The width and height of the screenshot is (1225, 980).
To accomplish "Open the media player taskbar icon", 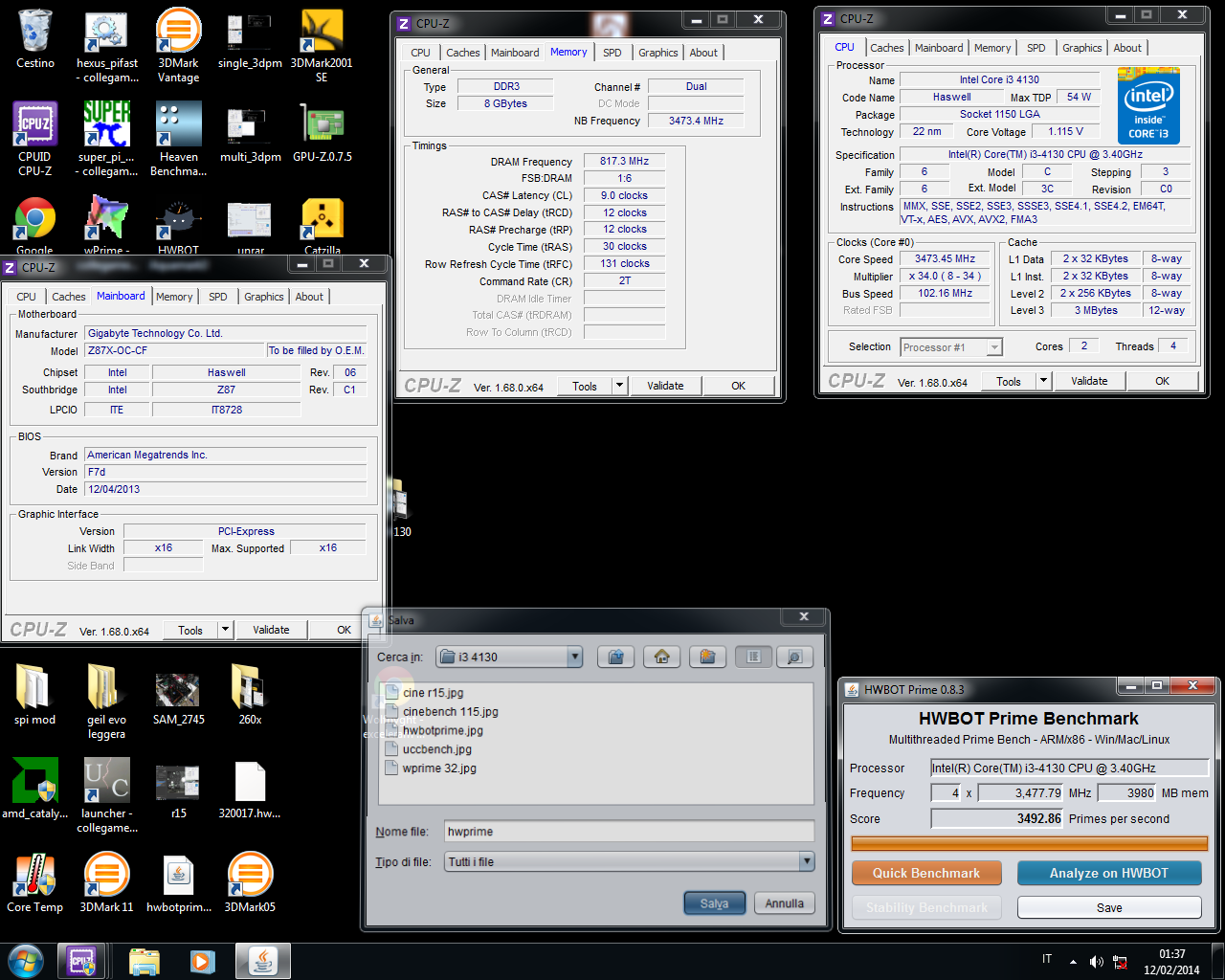I will pos(202,961).
